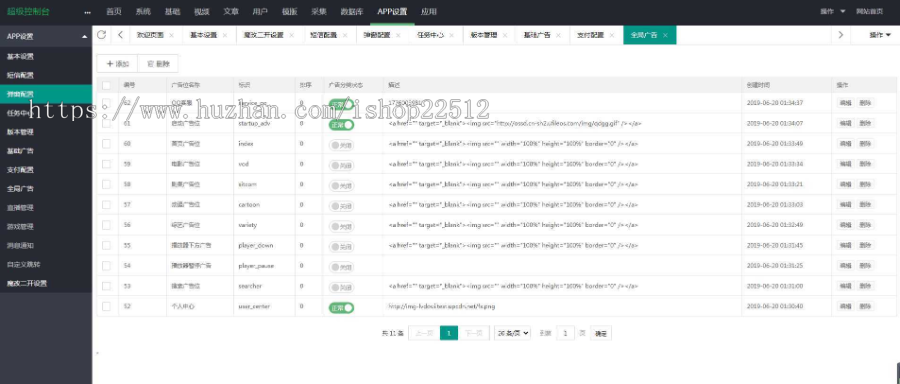This screenshot has width=900, height=384.
Task: Select 消息通知 in the sidebar
Action: (46, 245)
